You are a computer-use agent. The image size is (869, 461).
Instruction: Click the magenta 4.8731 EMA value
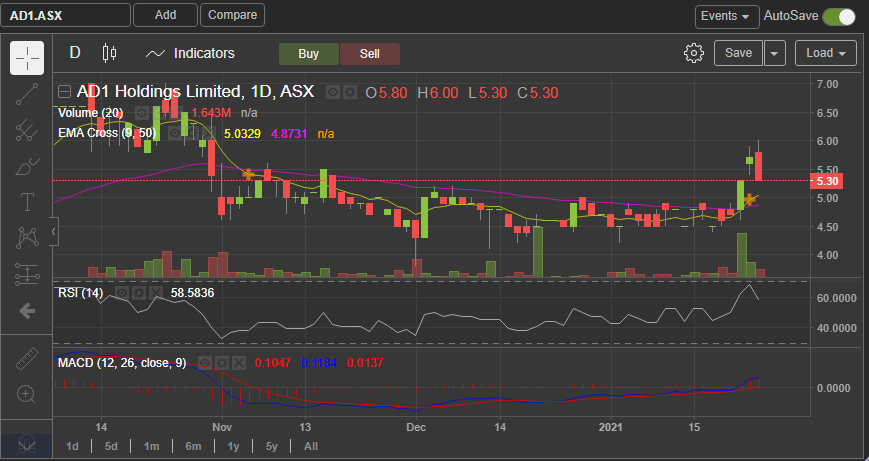pos(289,134)
